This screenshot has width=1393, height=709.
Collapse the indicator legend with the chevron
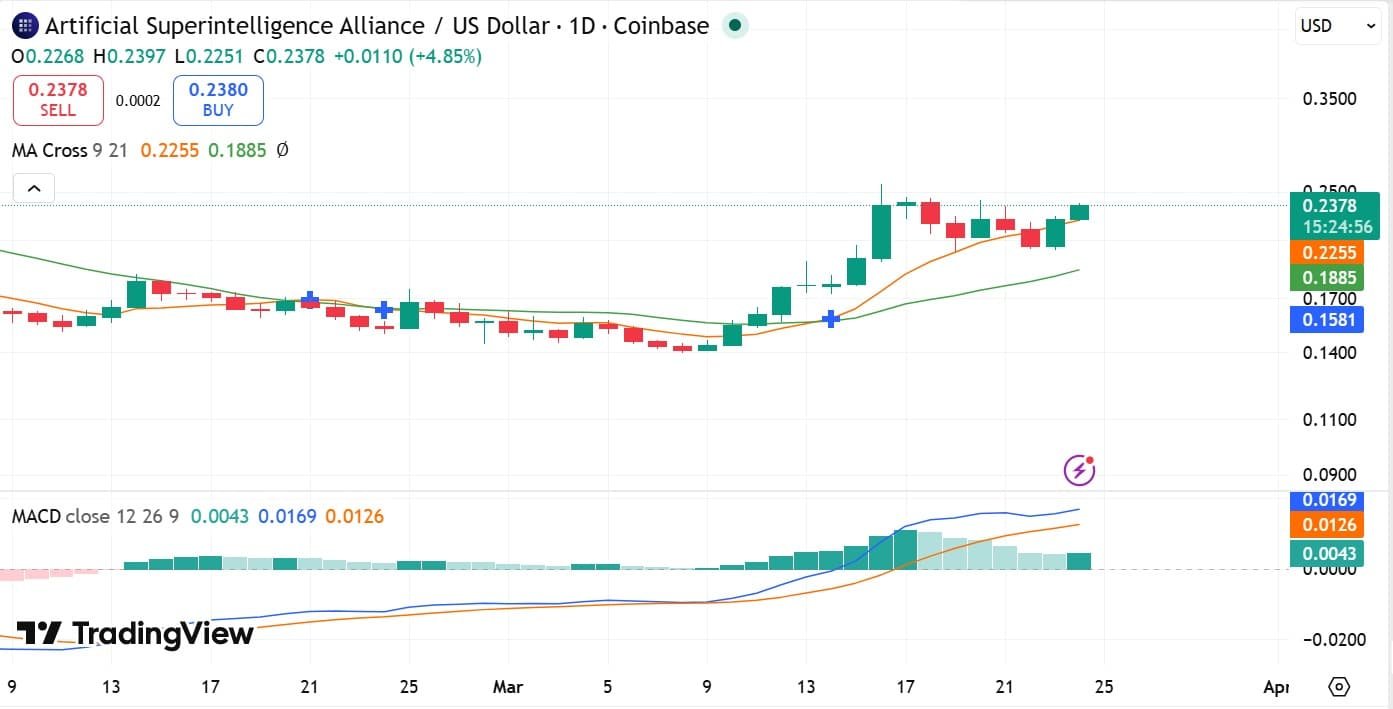34,188
